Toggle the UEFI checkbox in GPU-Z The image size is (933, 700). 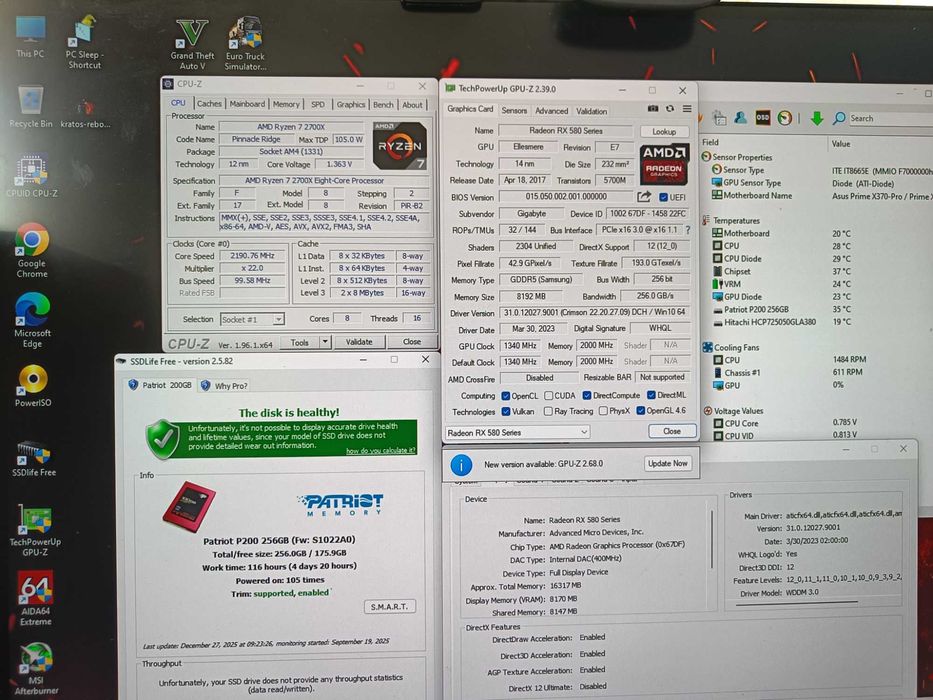point(663,197)
